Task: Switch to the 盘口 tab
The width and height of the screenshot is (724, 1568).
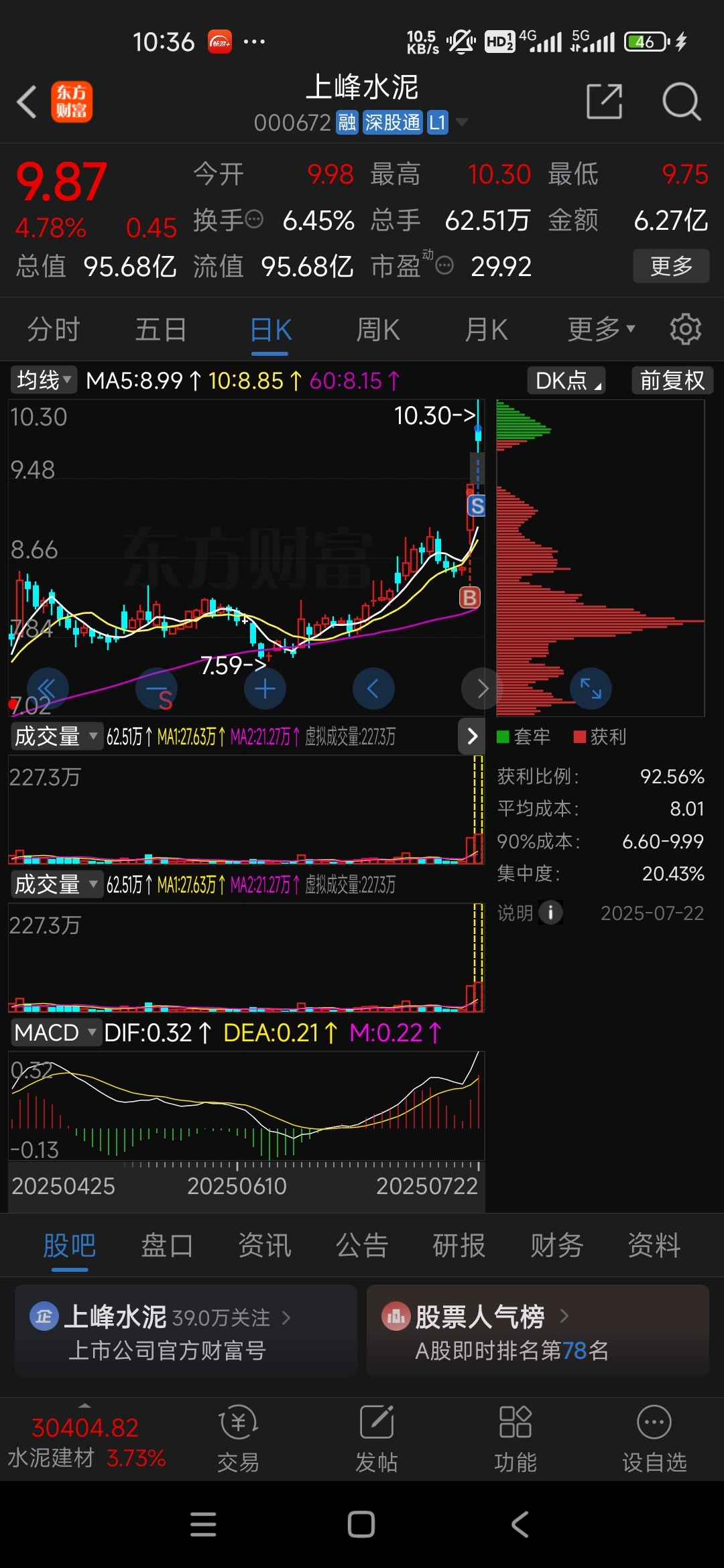Action: 167,1246
